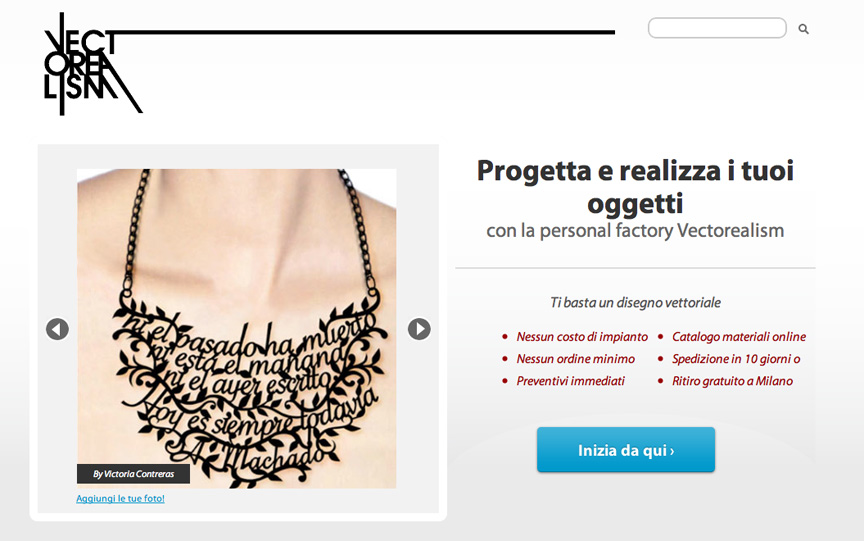Click the personal factory Vectorealism subtitle

click(x=635, y=230)
